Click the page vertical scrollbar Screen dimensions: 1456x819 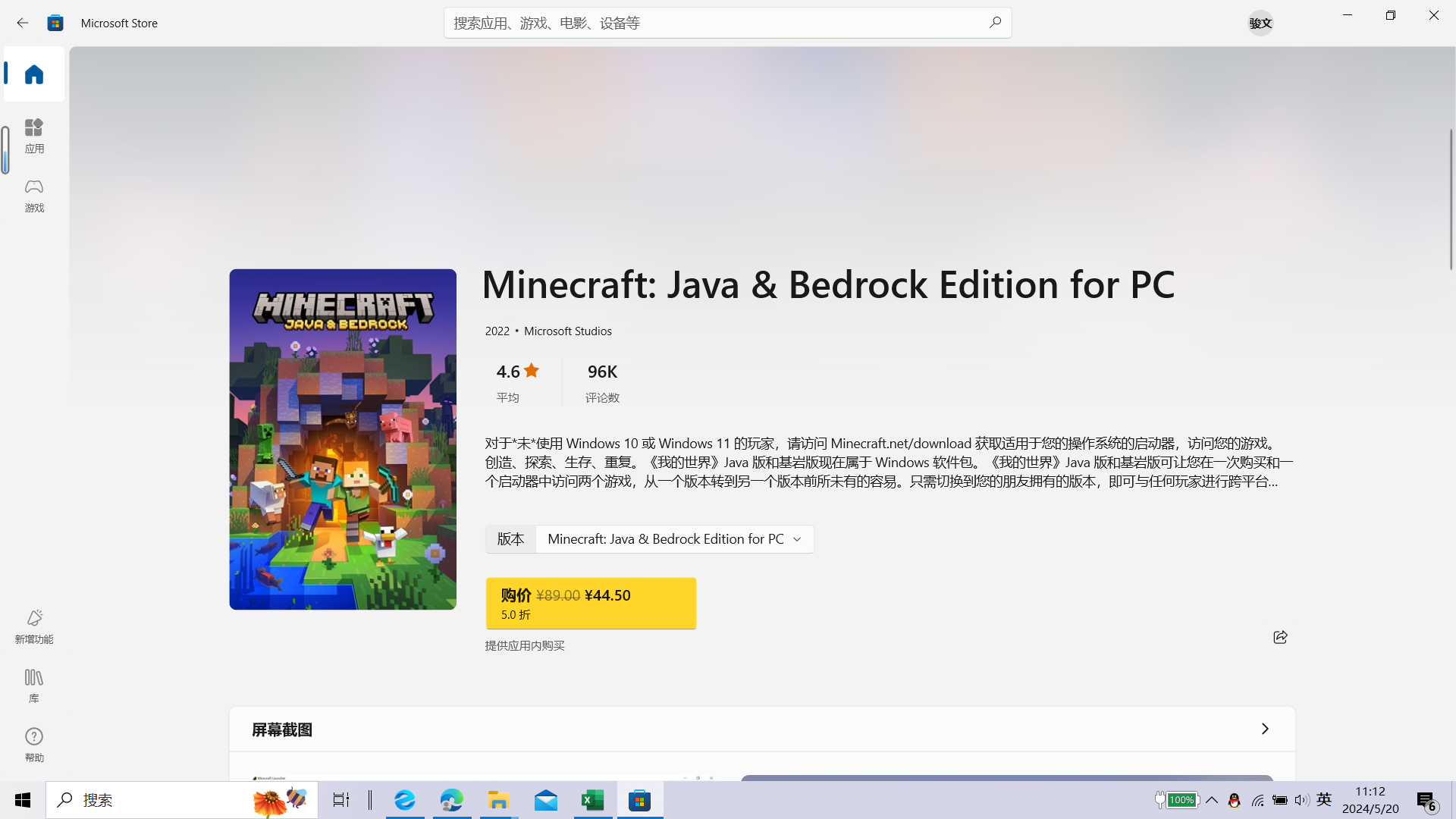pos(1451,199)
